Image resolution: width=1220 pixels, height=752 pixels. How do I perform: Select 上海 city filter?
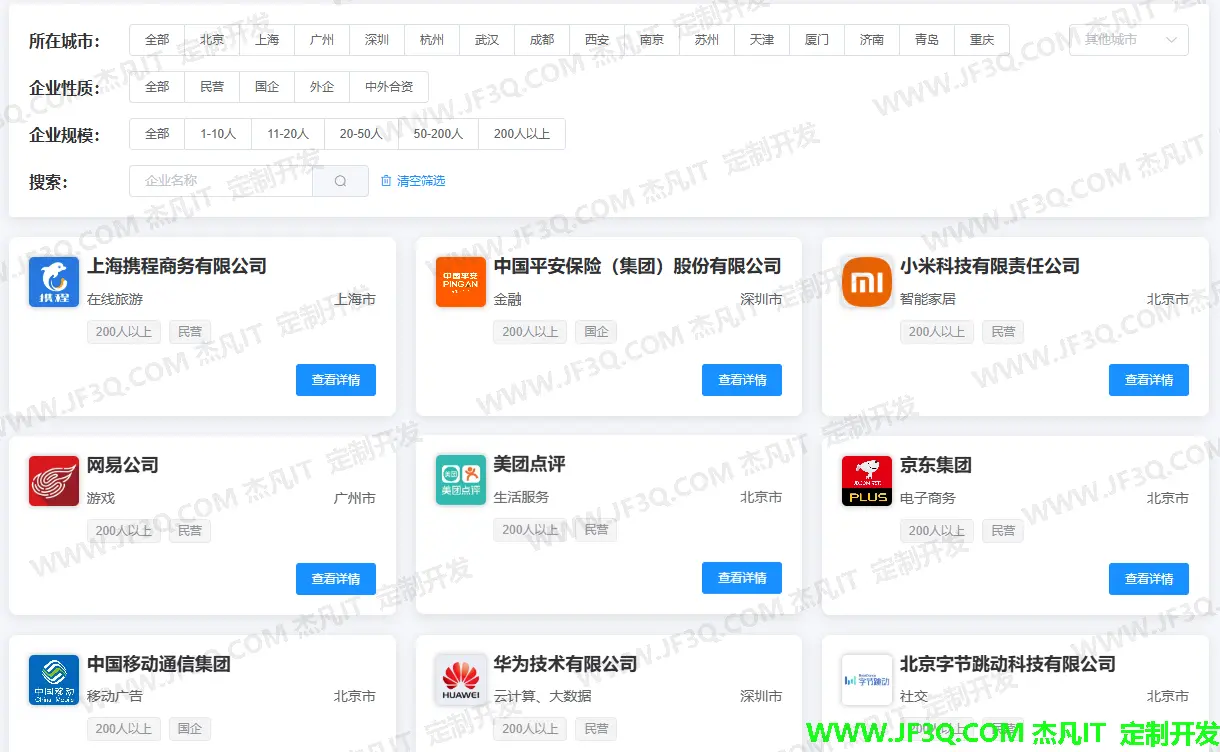click(267, 40)
